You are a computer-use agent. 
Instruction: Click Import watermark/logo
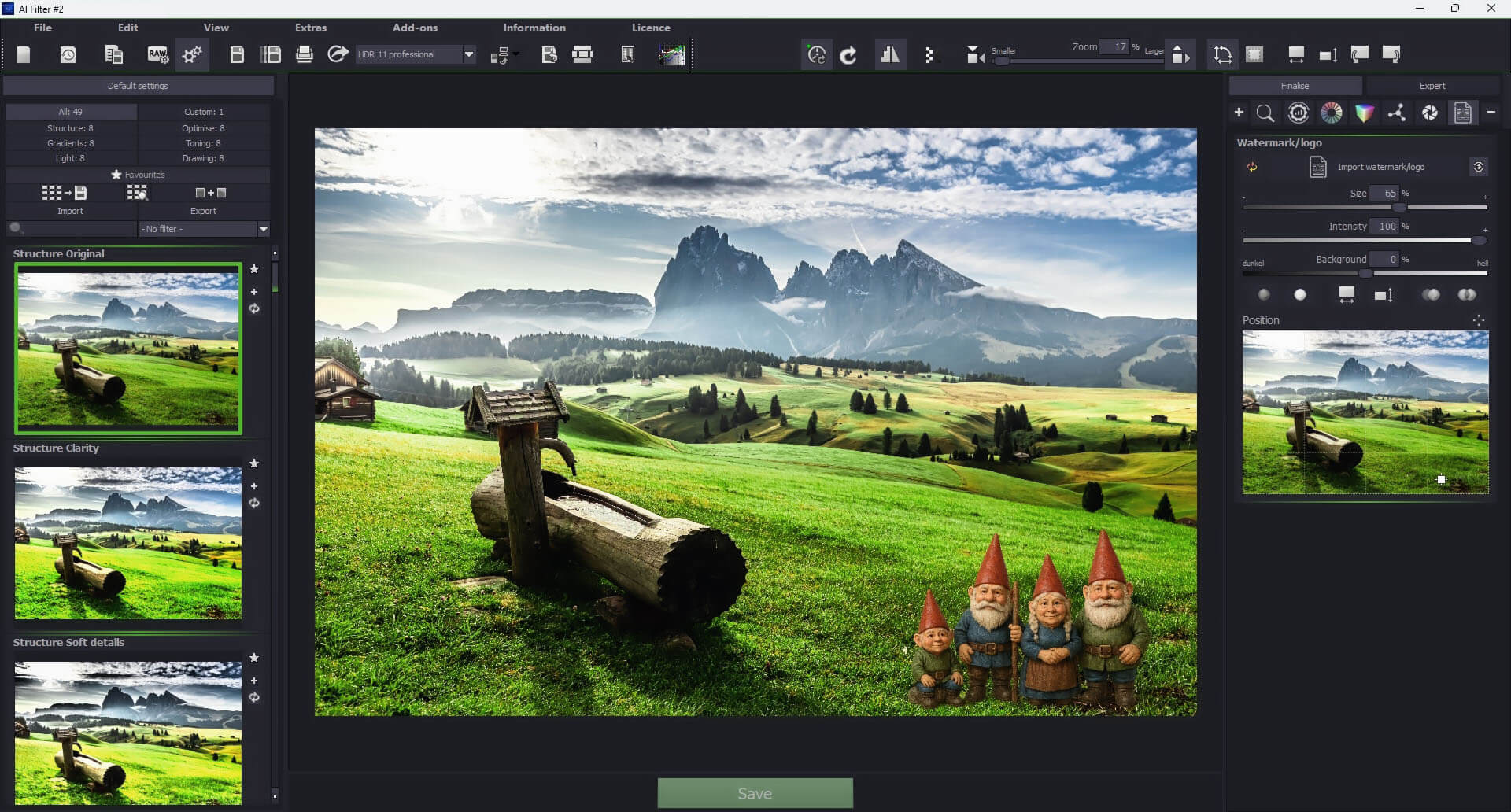(1381, 167)
